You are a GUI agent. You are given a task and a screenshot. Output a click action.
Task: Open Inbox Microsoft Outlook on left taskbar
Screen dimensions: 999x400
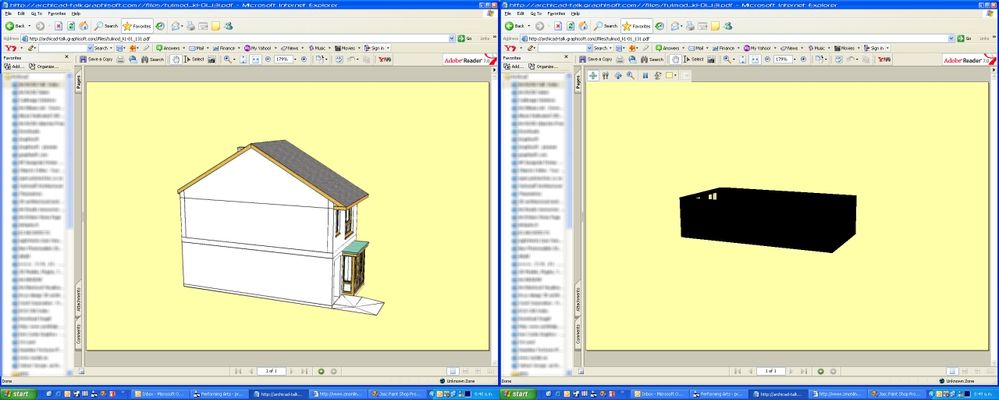pos(160,394)
